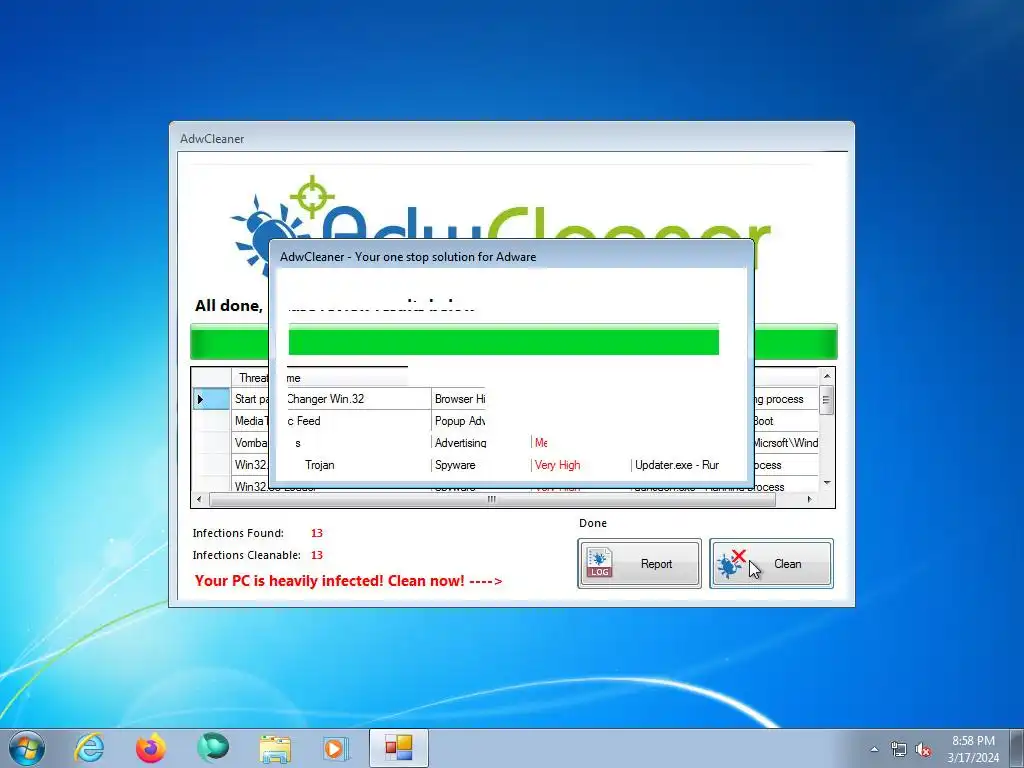Click the threat list scroll down arrow
1024x768 pixels.
pos(827,483)
